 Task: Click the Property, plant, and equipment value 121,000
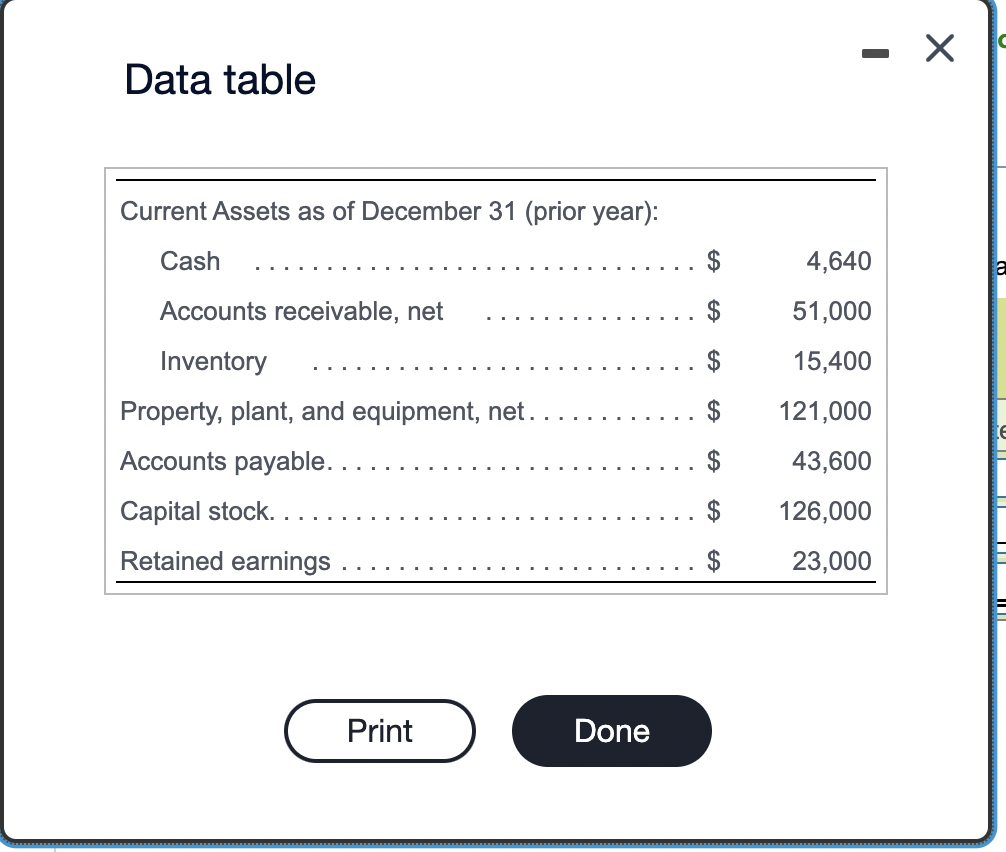point(825,411)
